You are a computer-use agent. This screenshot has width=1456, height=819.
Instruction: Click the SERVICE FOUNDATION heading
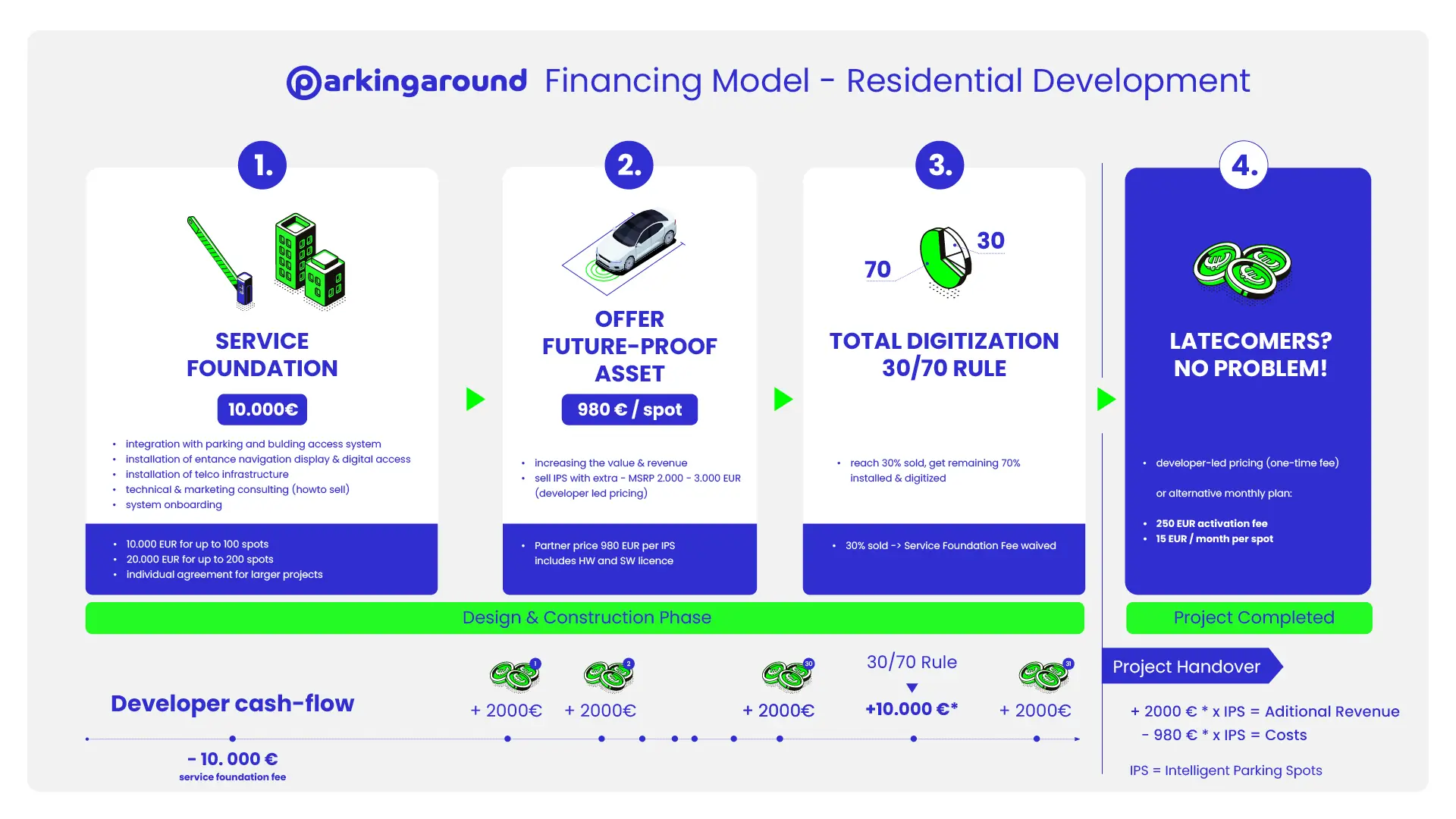[262, 355]
